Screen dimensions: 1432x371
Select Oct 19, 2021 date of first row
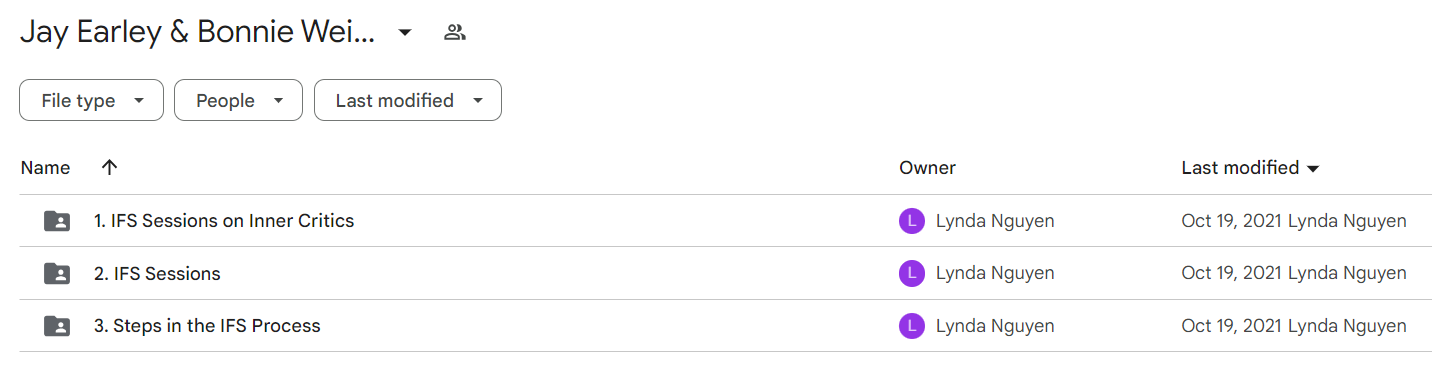1232,221
